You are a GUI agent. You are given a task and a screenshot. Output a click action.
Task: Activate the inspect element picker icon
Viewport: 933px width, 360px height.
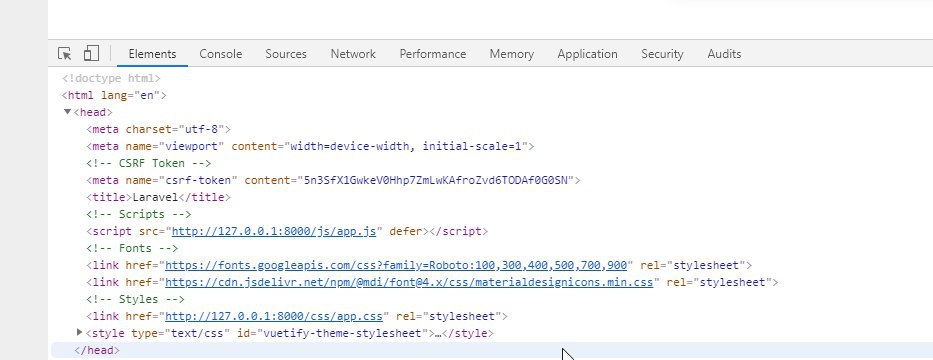pyautogui.click(x=64, y=54)
